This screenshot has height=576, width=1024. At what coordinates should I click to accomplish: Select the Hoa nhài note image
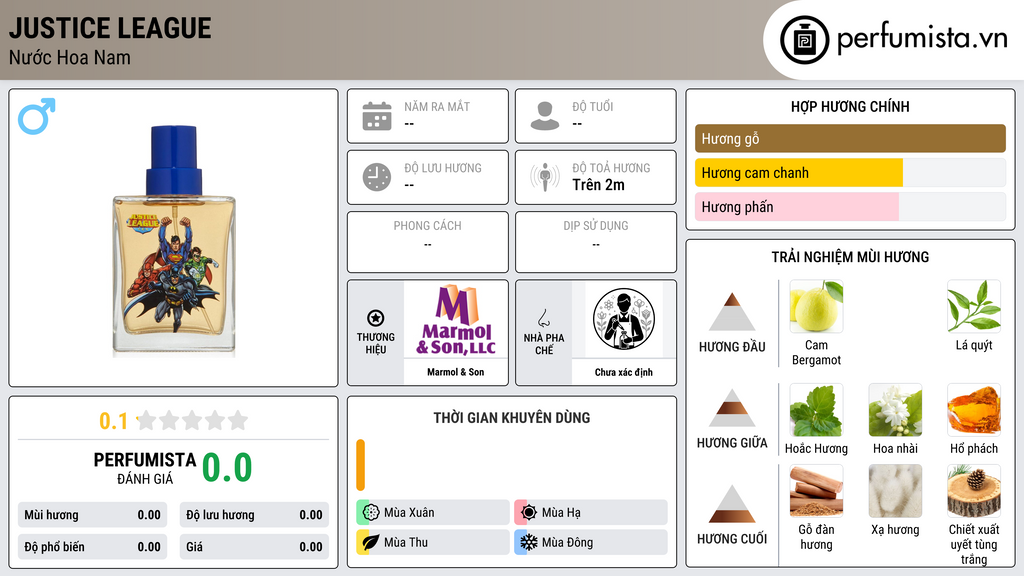coord(895,409)
